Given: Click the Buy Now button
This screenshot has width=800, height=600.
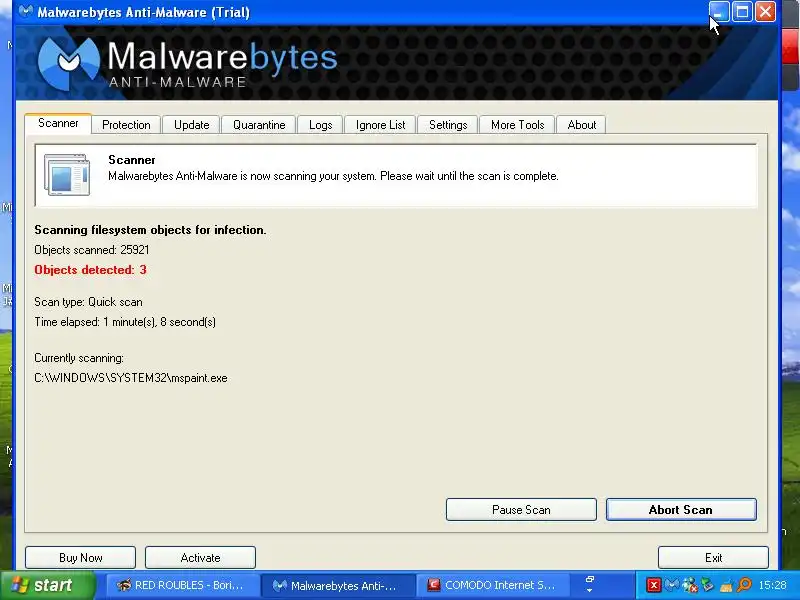Looking at the screenshot, I should [x=81, y=558].
